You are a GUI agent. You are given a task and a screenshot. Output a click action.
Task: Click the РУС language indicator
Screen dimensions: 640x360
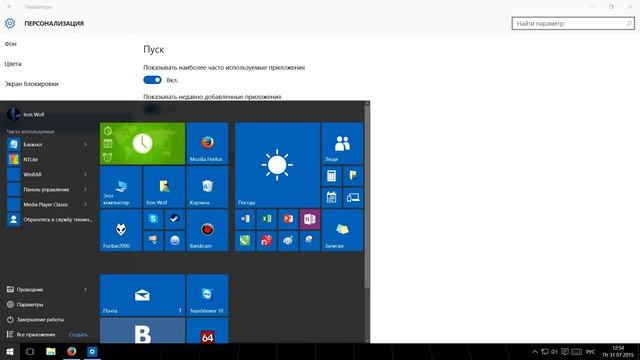pyautogui.click(x=590, y=351)
